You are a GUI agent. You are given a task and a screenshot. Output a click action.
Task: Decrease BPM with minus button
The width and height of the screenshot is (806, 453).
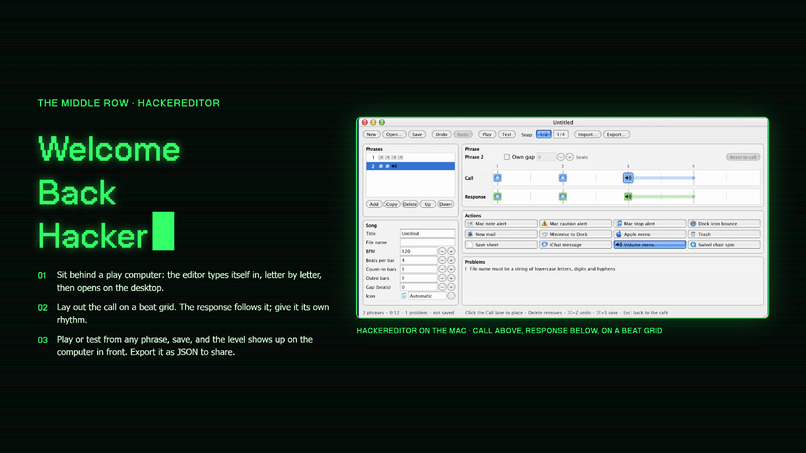442,251
